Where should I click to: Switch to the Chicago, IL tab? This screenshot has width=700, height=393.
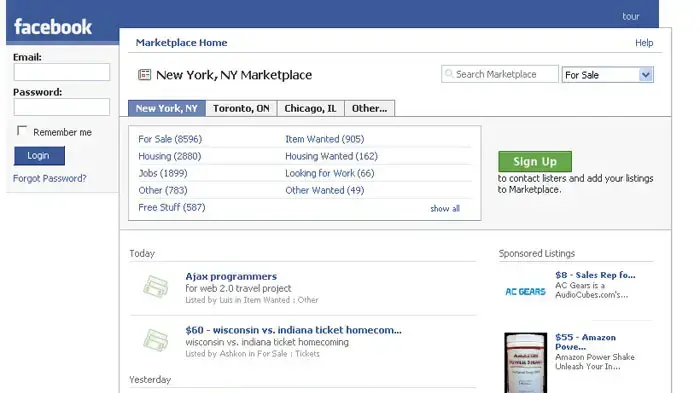[x=310, y=109]
